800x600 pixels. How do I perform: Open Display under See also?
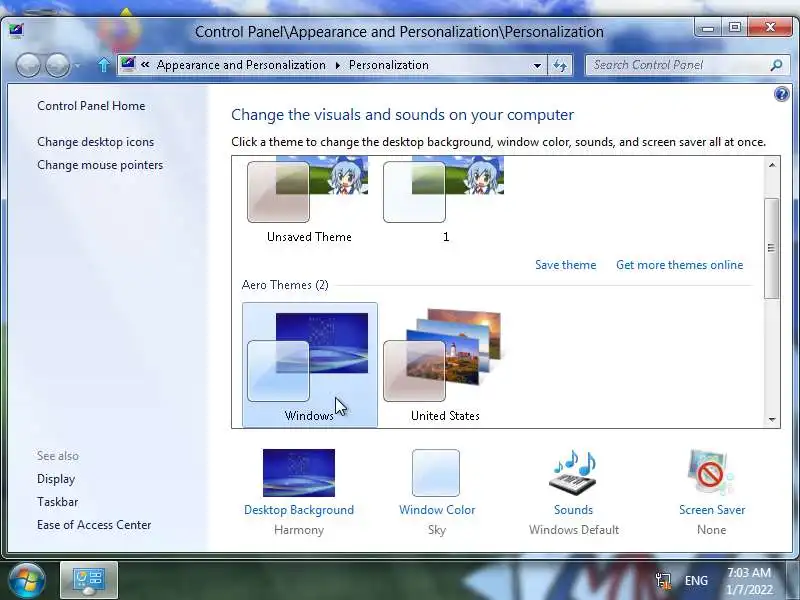tap(56, 479)
